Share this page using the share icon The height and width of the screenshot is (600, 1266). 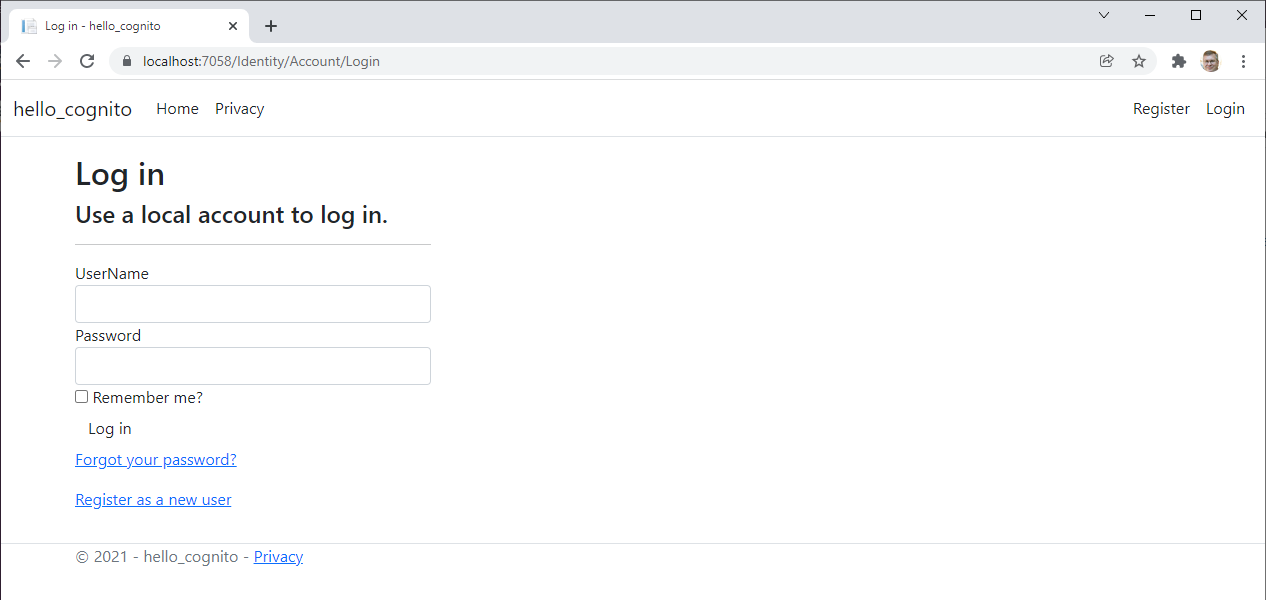(x=1107, y=61)
